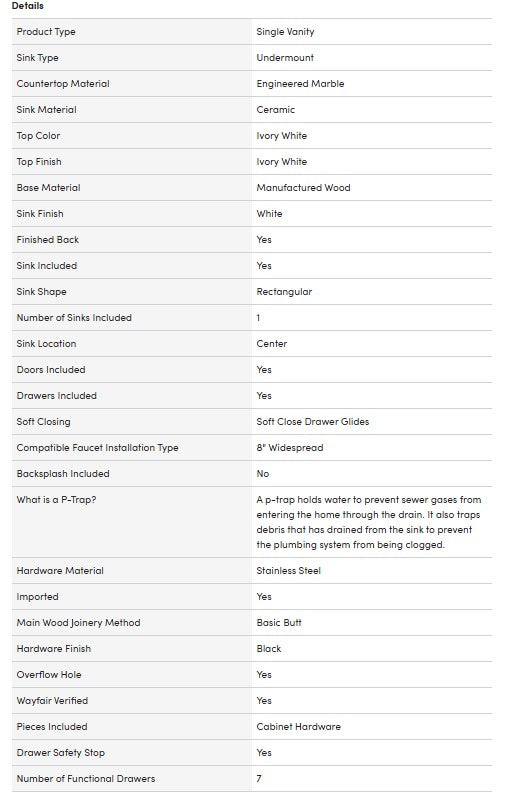Image resolution: width=516 pixels, height=795 pixels.
Task: Select the Basic Butt joinery value
Action: (x=279, y=623)
